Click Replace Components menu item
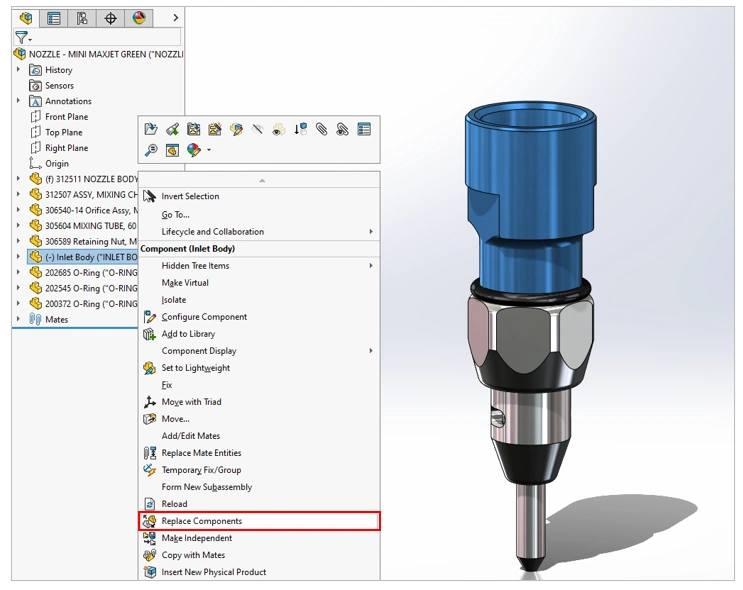This screenshot has height=590, width=743. [x=259, y=521]
